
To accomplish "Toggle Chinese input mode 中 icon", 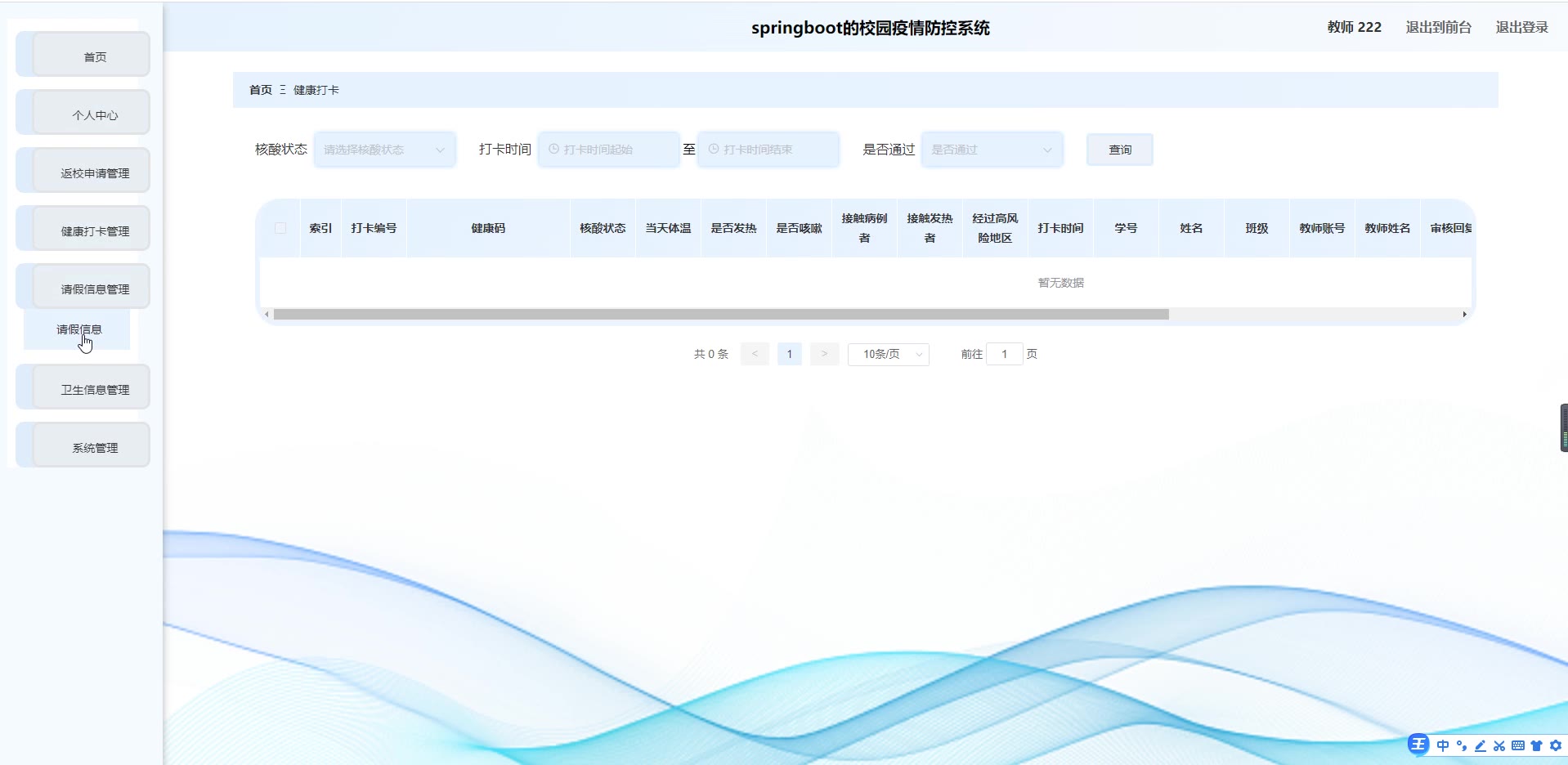I will pyautogui.click(x=1443, y=745).
